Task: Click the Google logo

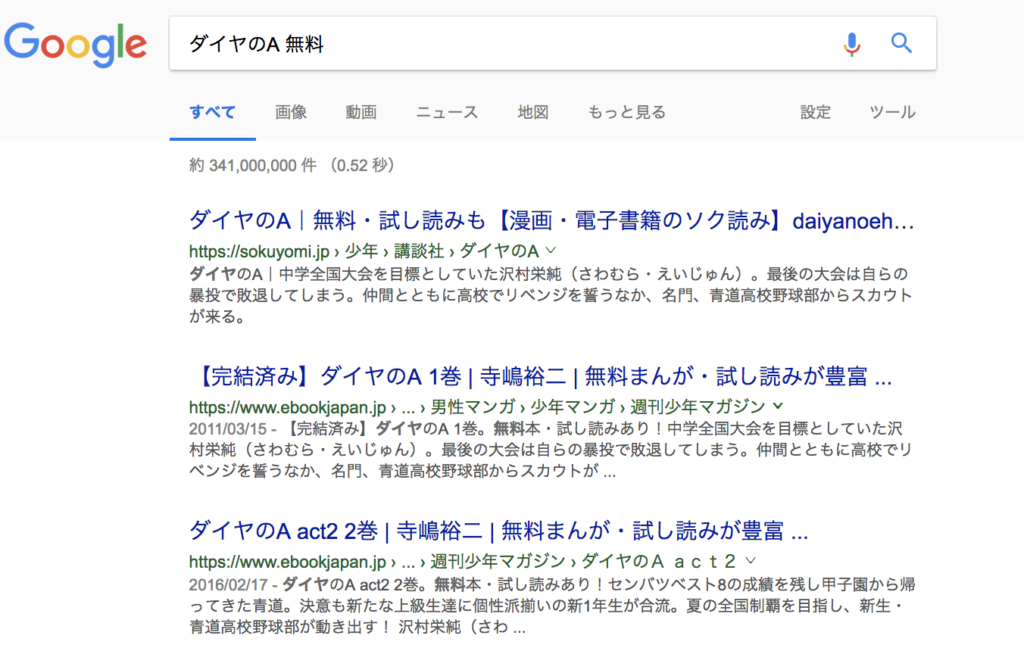Action: 75,44
